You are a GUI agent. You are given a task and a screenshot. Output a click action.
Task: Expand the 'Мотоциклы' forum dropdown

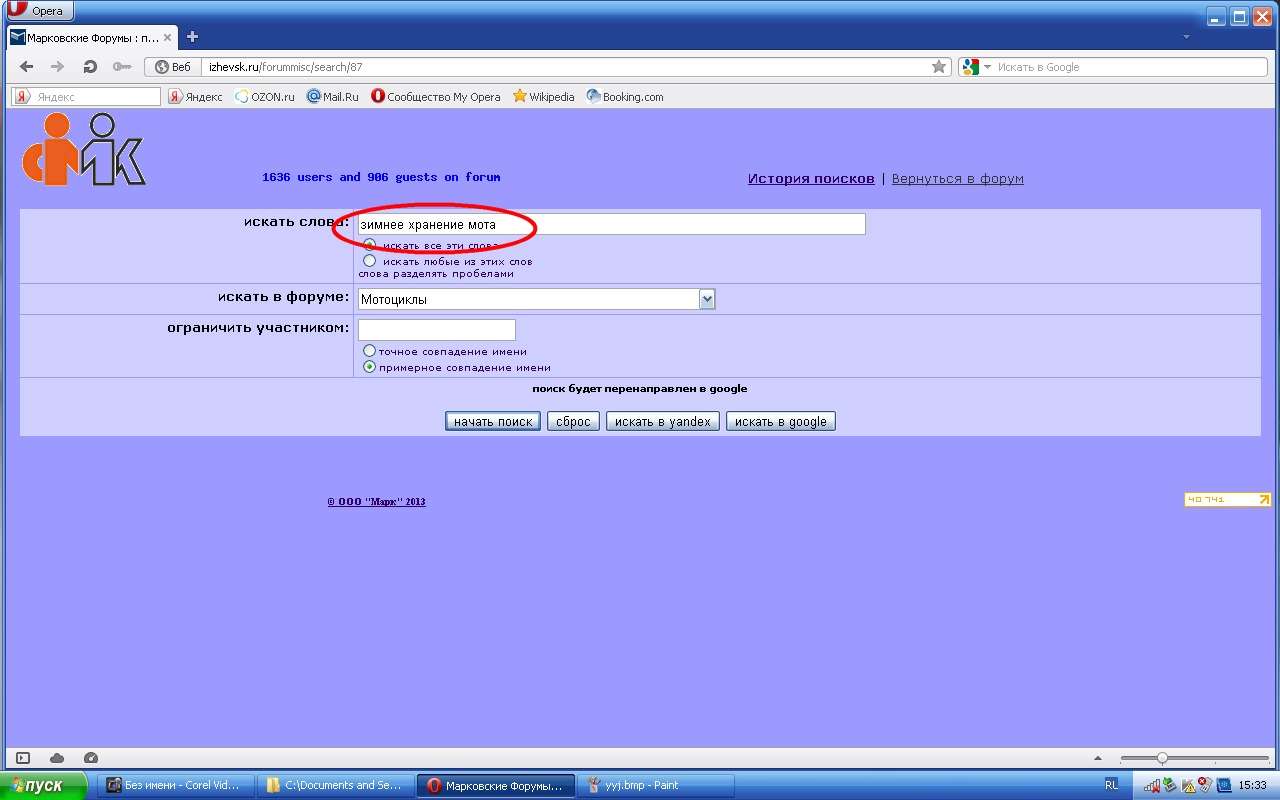coord(707,299)
